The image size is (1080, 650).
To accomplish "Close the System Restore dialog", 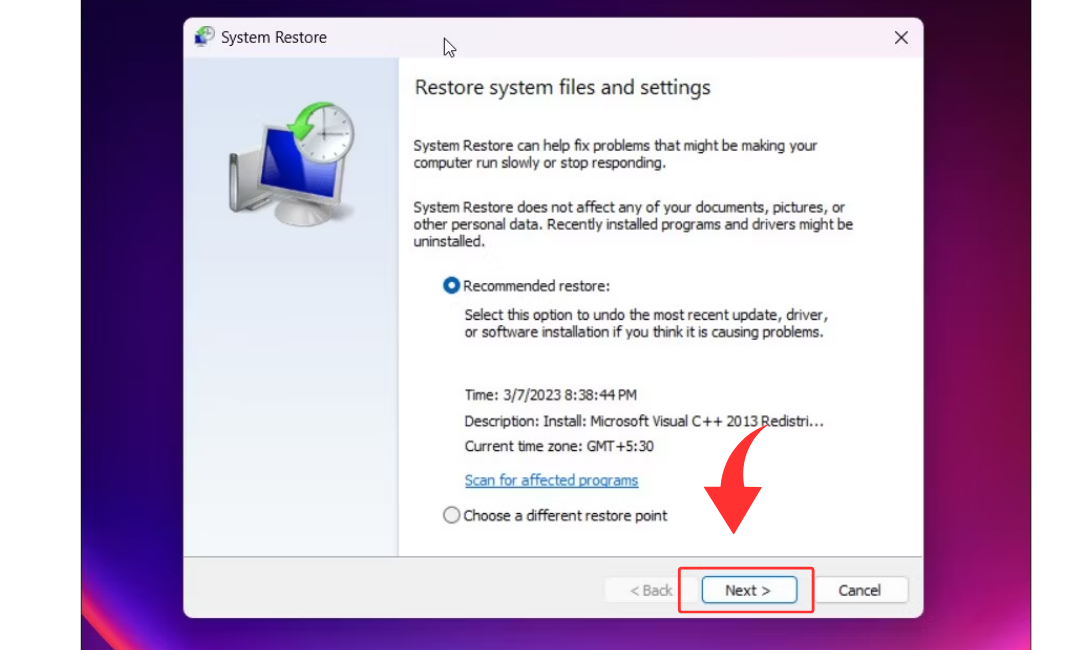I will click(901, 38).
